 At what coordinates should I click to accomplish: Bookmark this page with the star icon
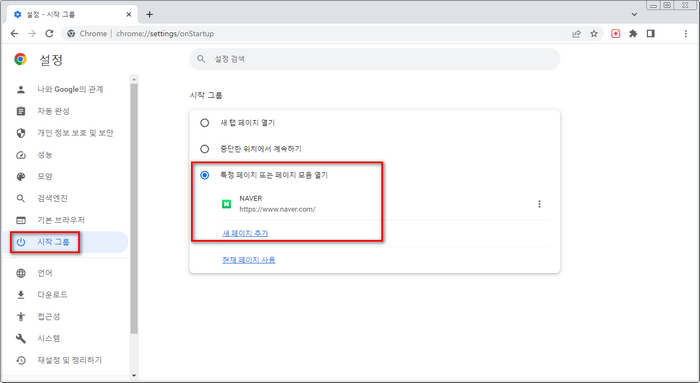[x=594, y=33]
